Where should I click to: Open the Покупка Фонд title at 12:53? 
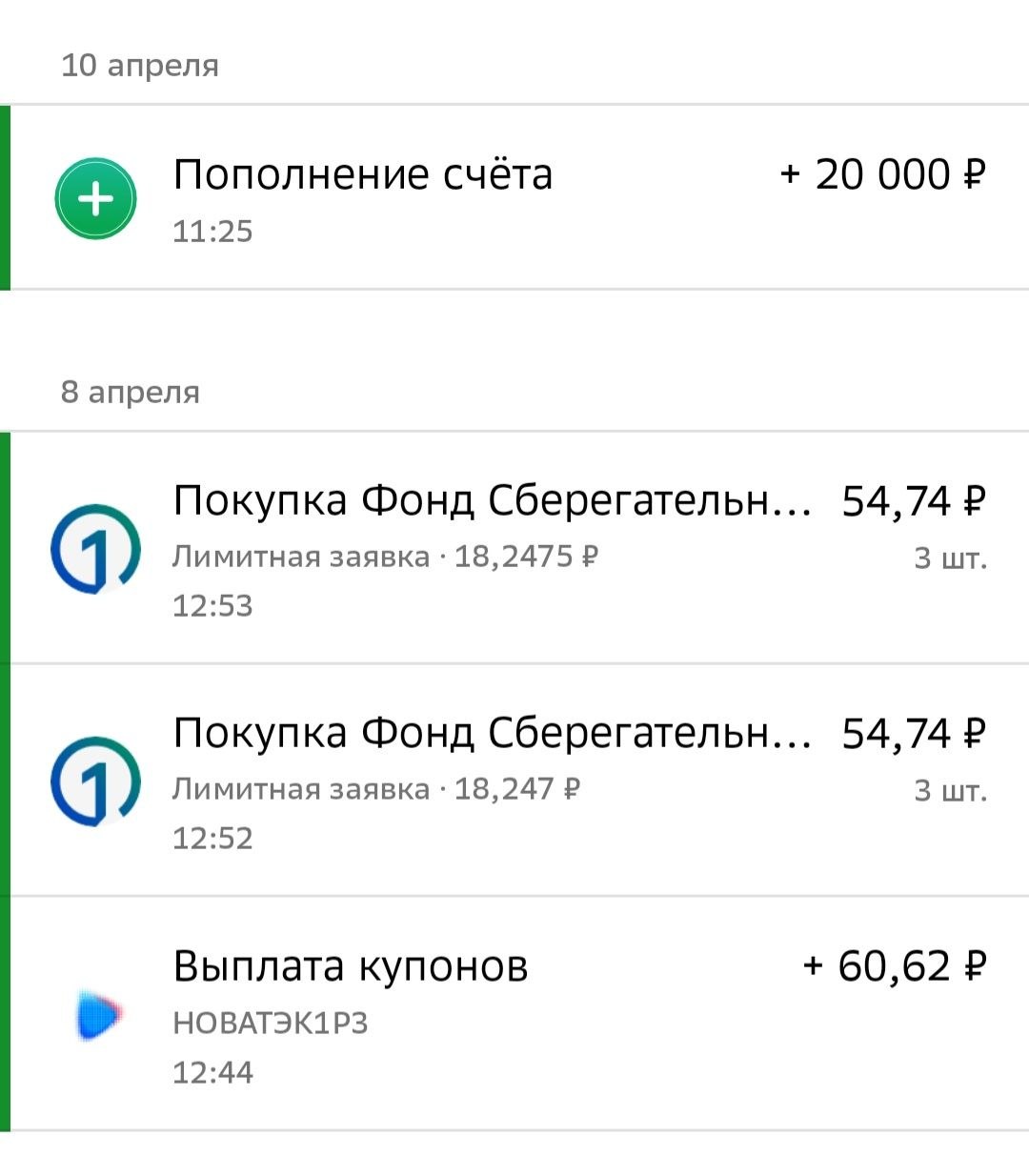pyautogui.click(x=491, y=501)
